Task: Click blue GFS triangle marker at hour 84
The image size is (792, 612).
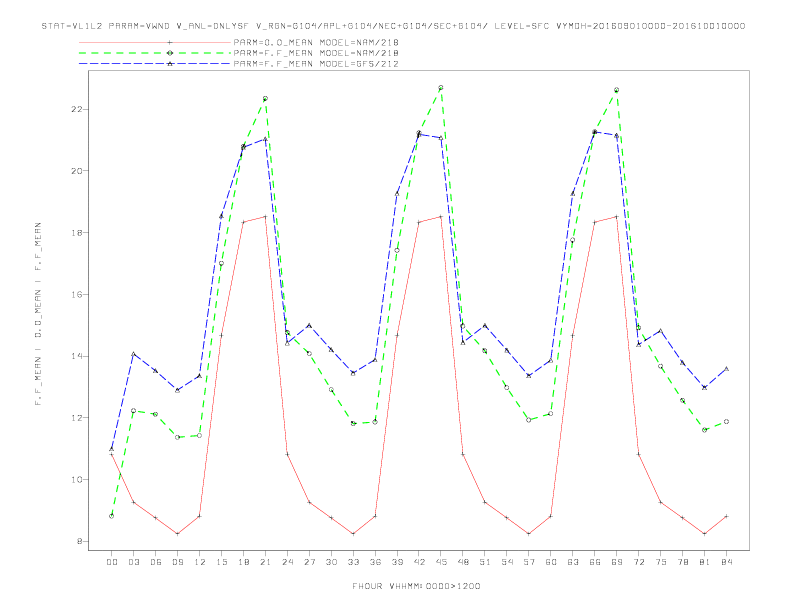Action: pyautogui.click(x=726, y=369)
